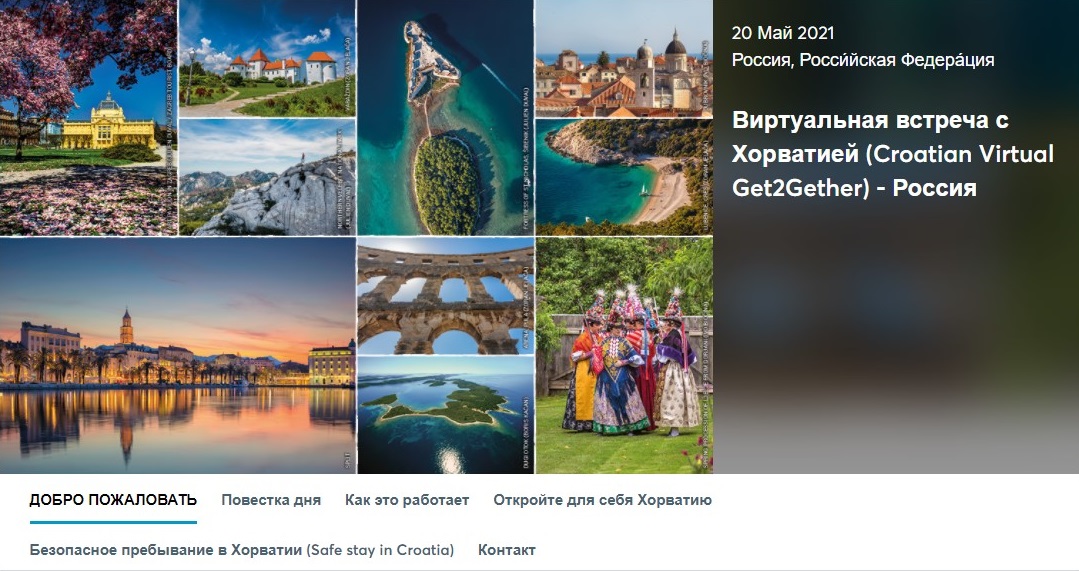The width and height of the screenshot is (1079, 571).
Task: Select the Откройте для себя Хорватию tab
Action: click(602, 500)
